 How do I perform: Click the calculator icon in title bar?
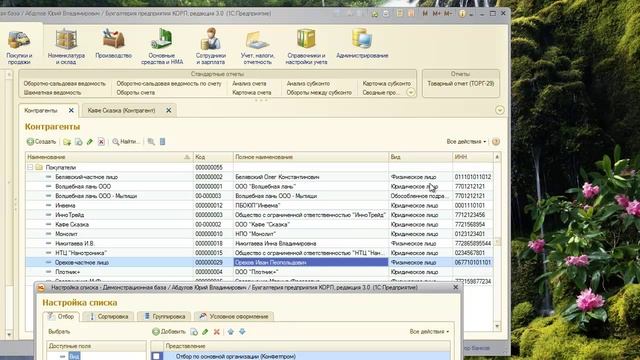tap(400, 13)
